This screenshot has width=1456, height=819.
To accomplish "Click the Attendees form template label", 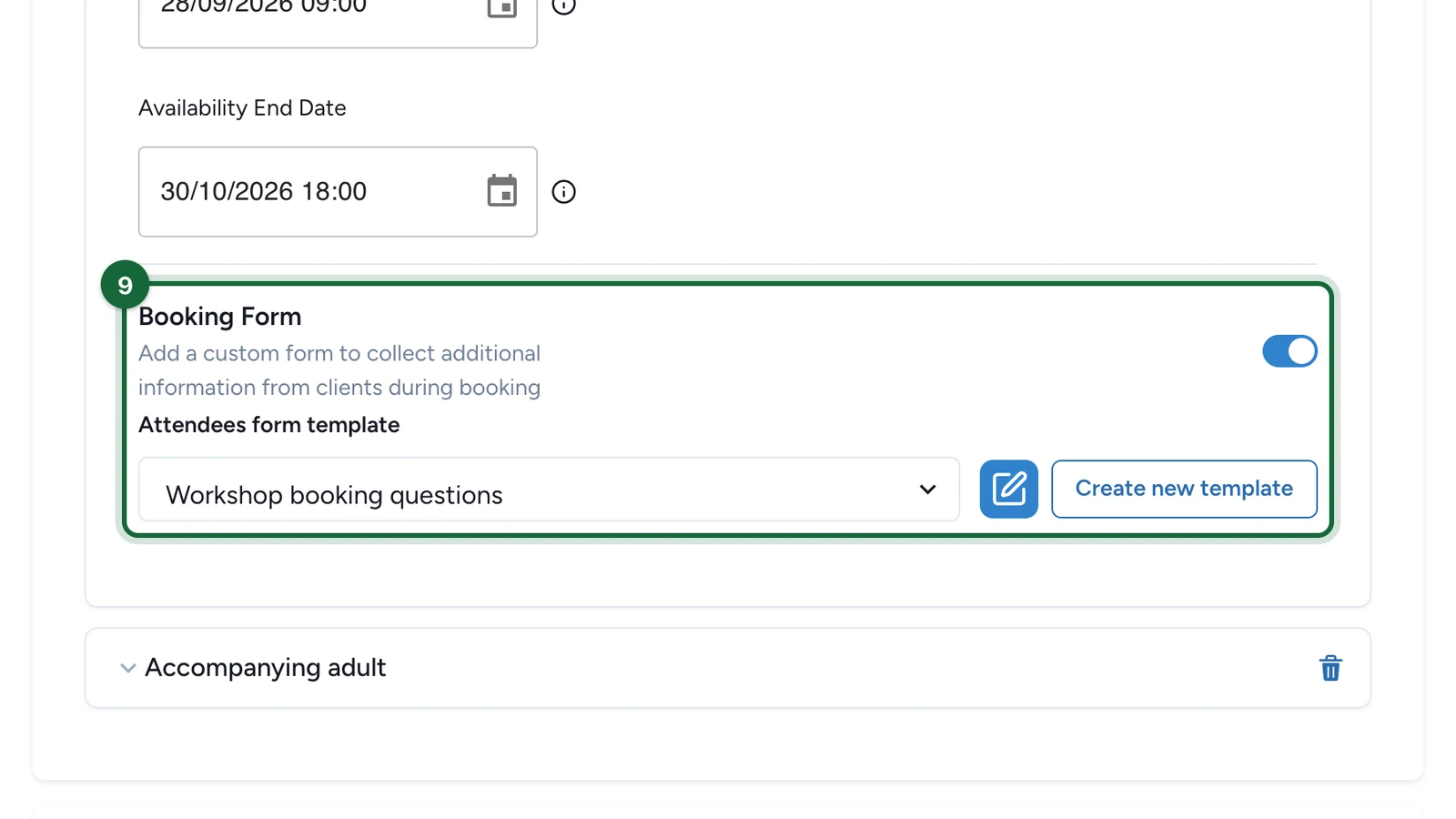I will click(268, 425).
